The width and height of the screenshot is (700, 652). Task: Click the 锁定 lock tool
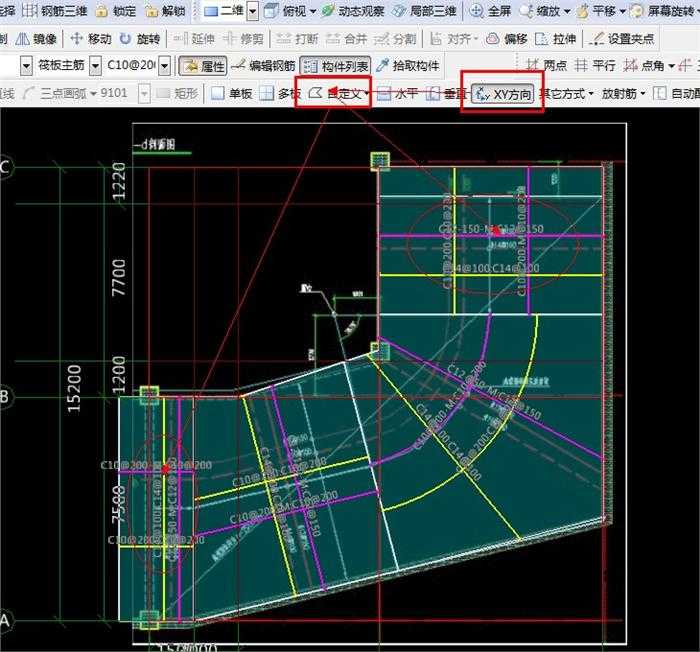115,10
